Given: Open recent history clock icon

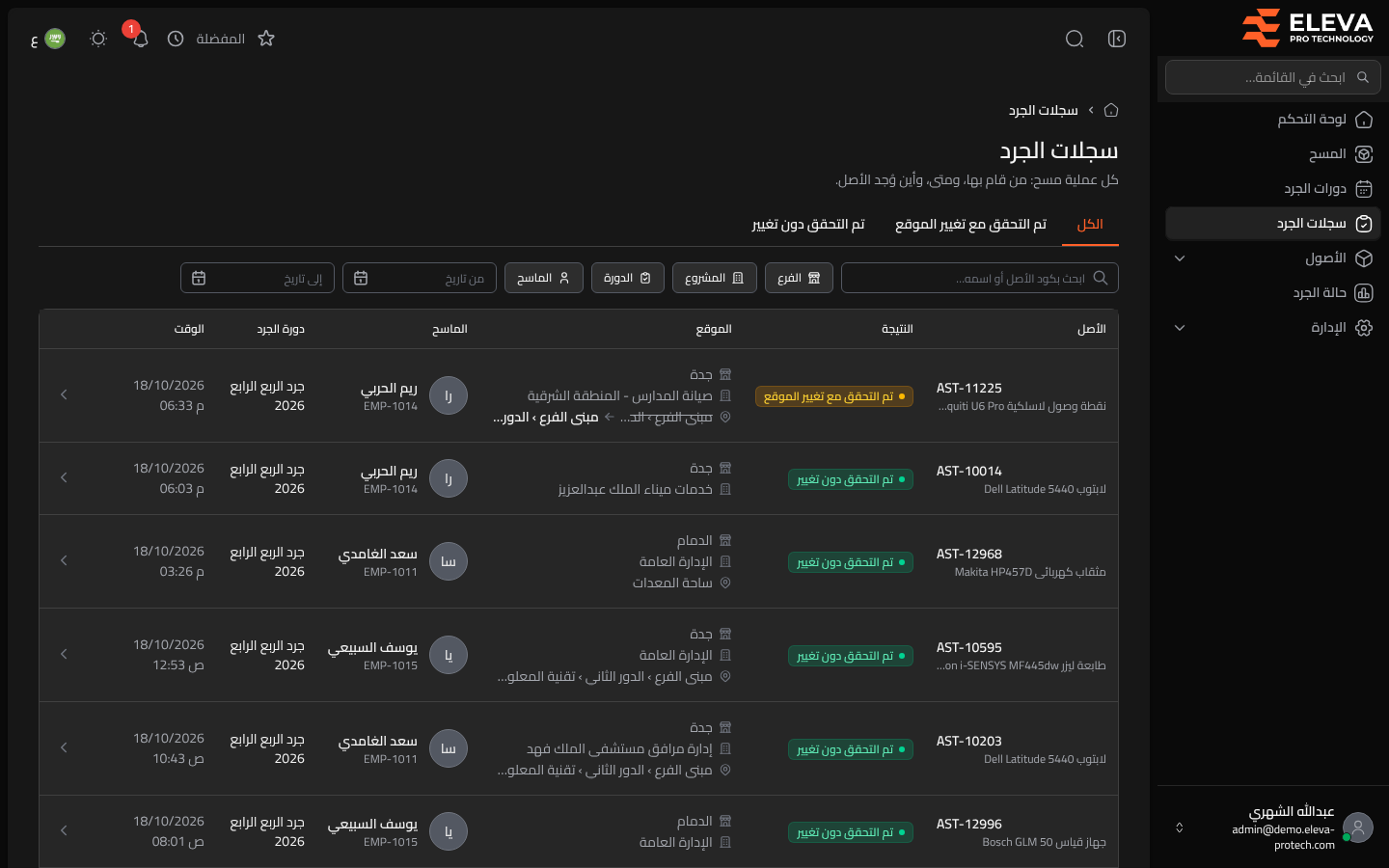Looking at the screenshot, I should tap(176, 39).
